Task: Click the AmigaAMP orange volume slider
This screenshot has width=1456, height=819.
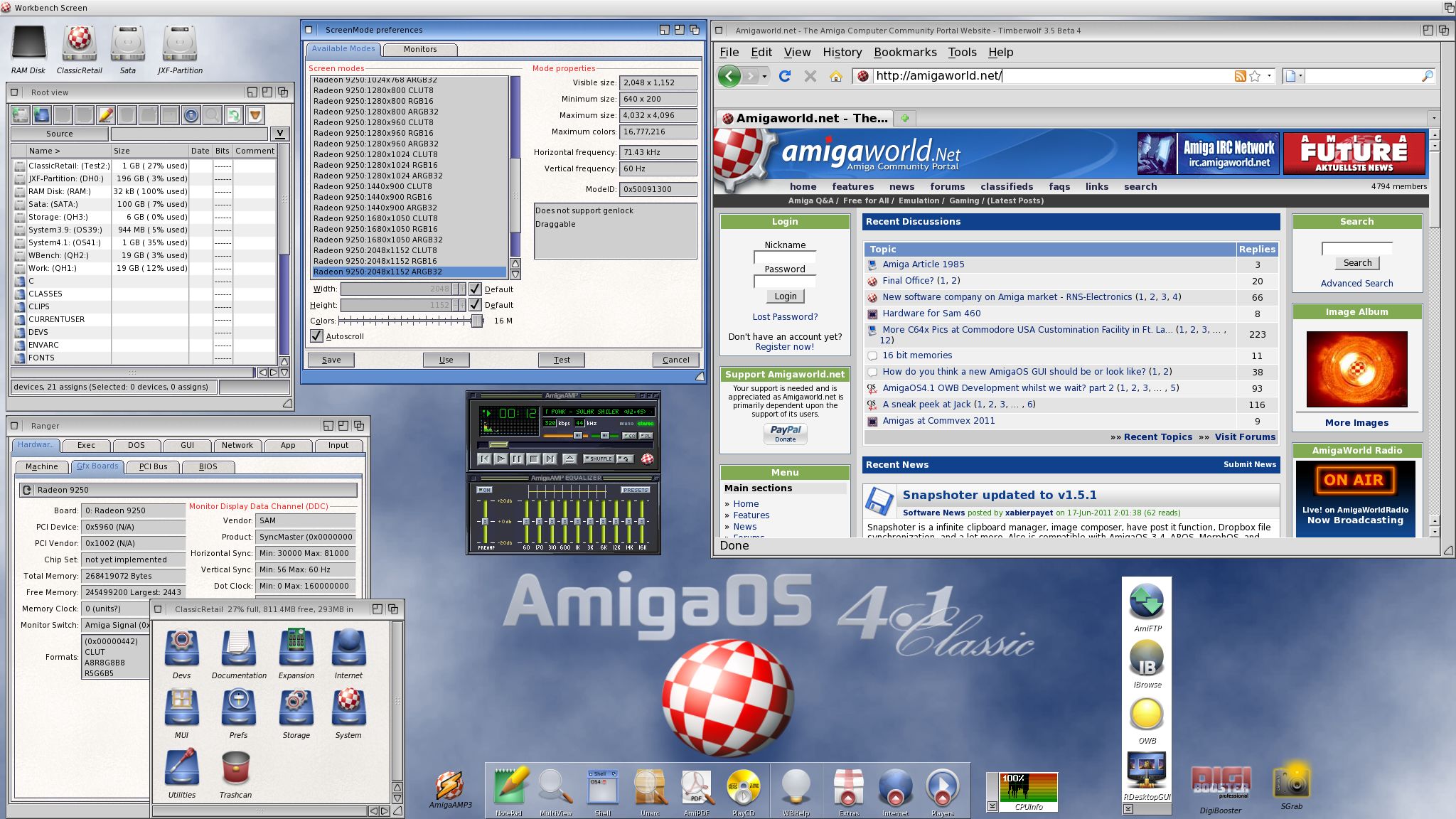Action: tap(565, 435)
